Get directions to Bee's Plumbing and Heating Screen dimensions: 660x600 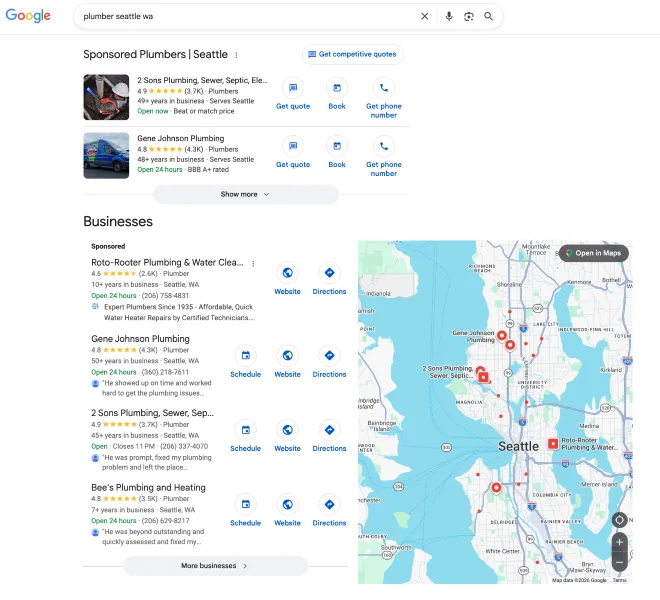329,510
